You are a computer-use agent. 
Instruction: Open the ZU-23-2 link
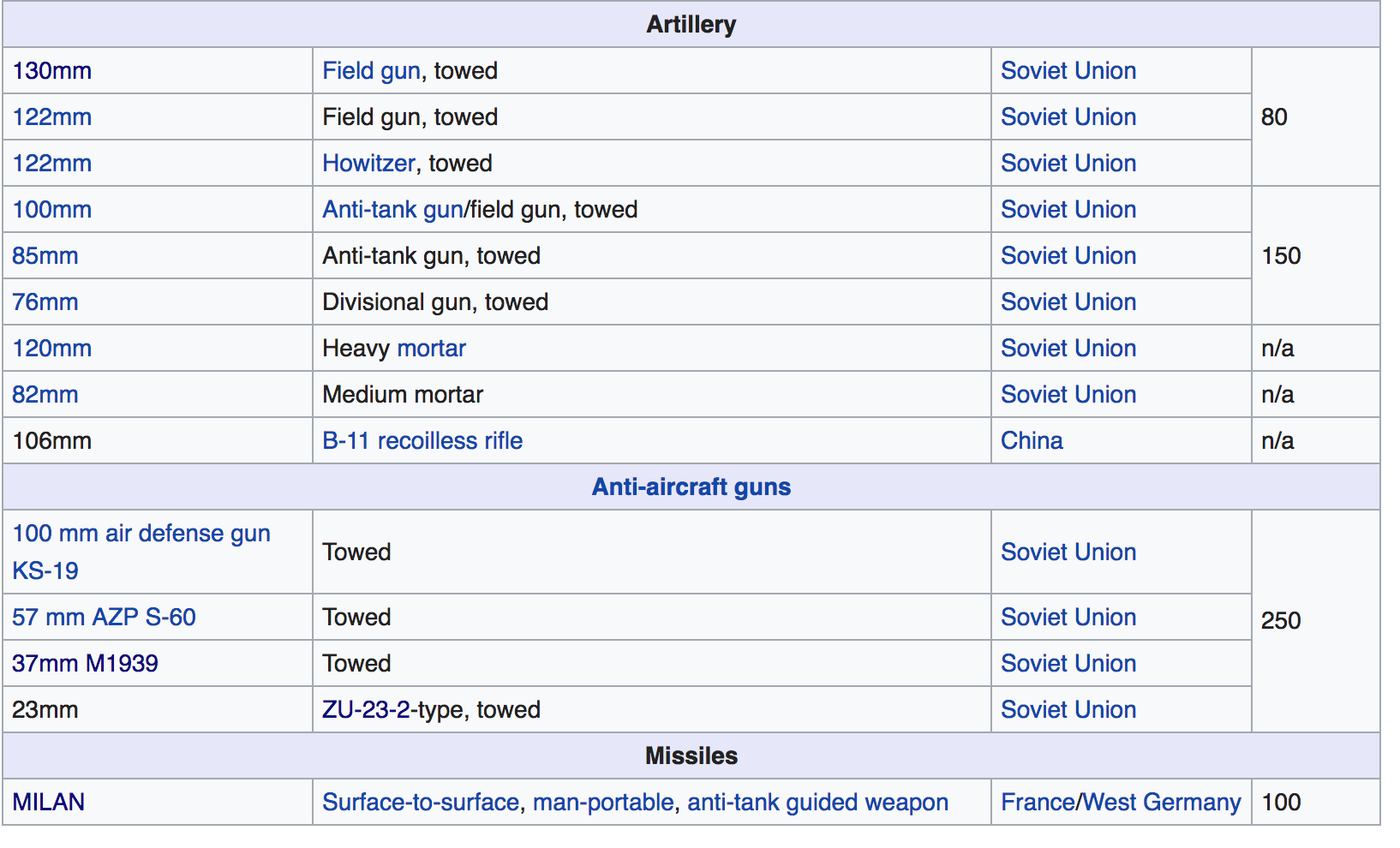click(366, 709)
